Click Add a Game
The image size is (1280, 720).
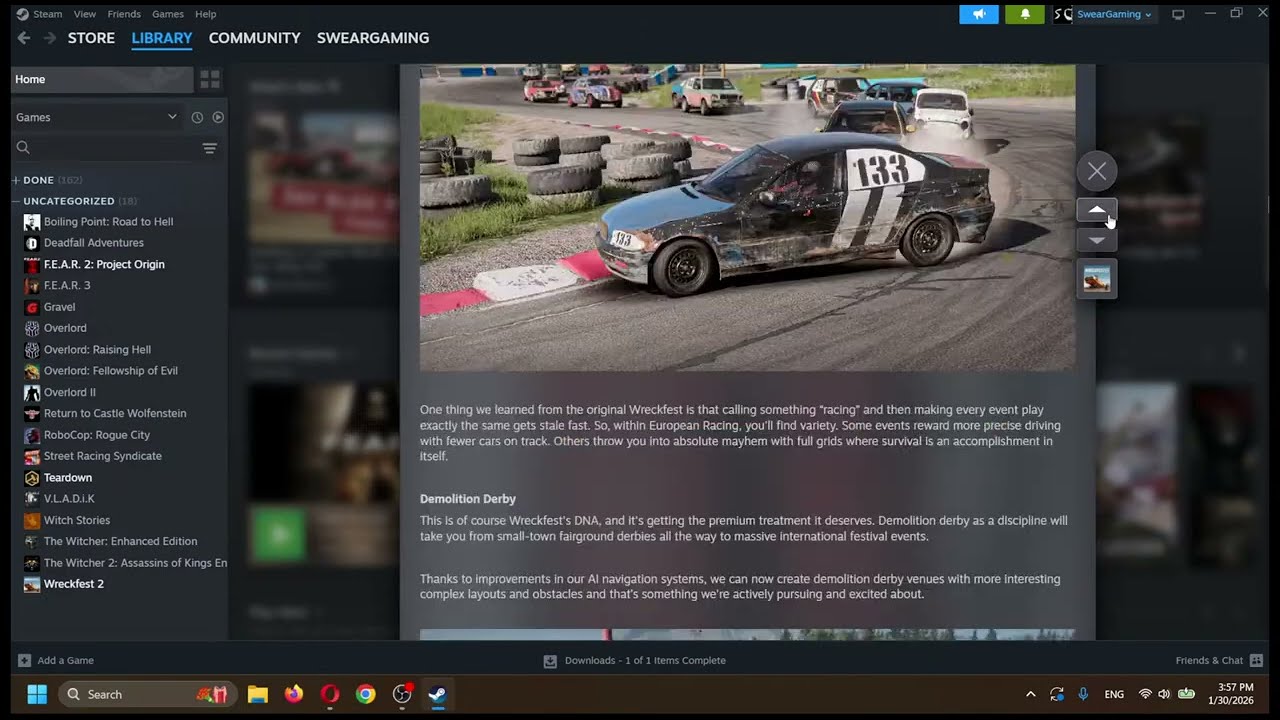[x=56, y=660]
